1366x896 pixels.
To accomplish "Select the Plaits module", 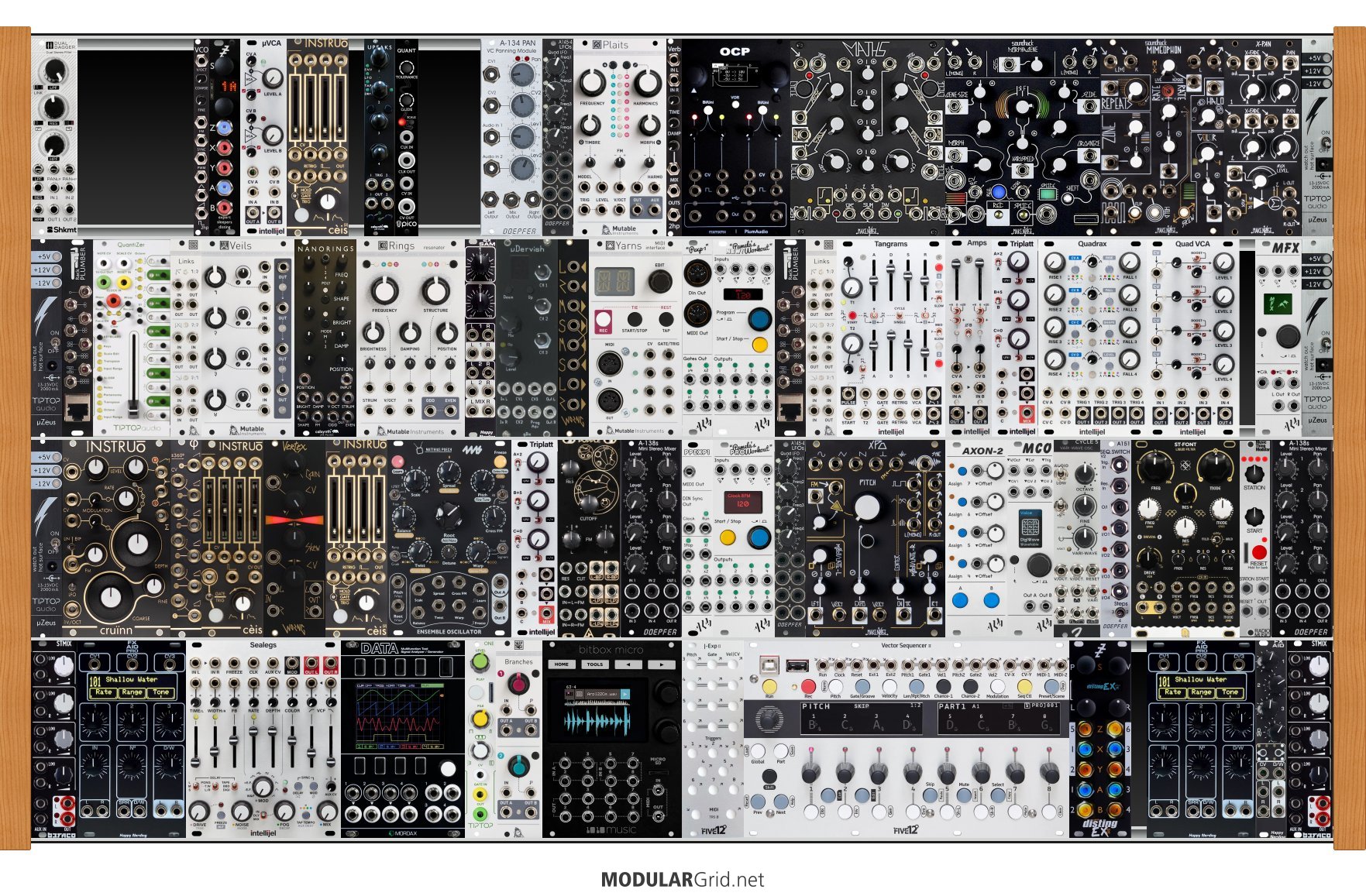I will (x=620, y=136).
